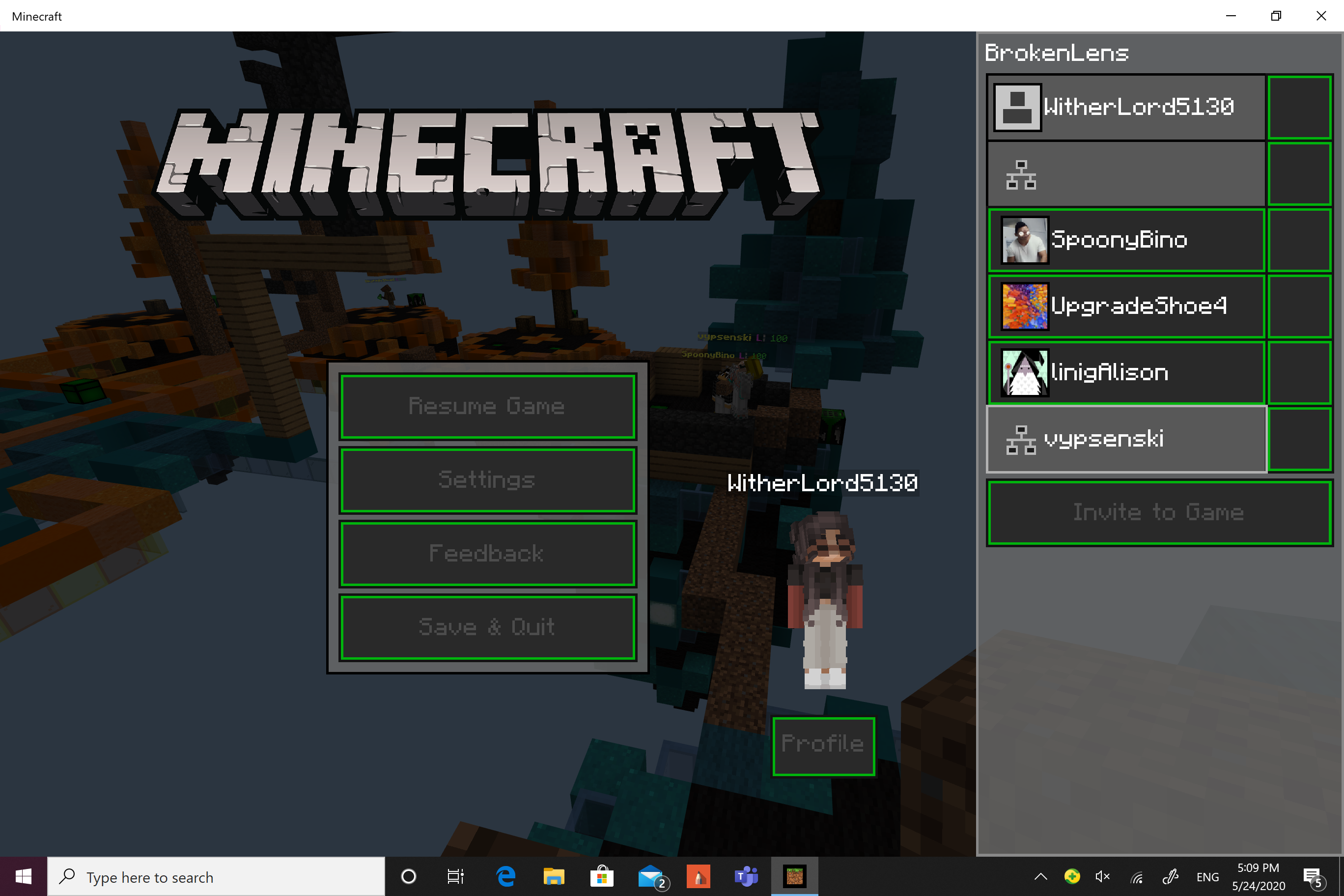Launch Microsoft Edge from the taskbar

pos(505,876)
